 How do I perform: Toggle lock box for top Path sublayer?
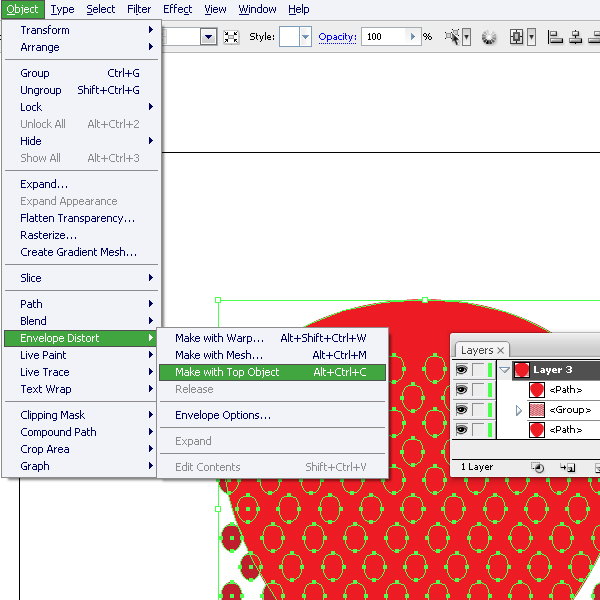pyautogui.click(x=479, y=390)
